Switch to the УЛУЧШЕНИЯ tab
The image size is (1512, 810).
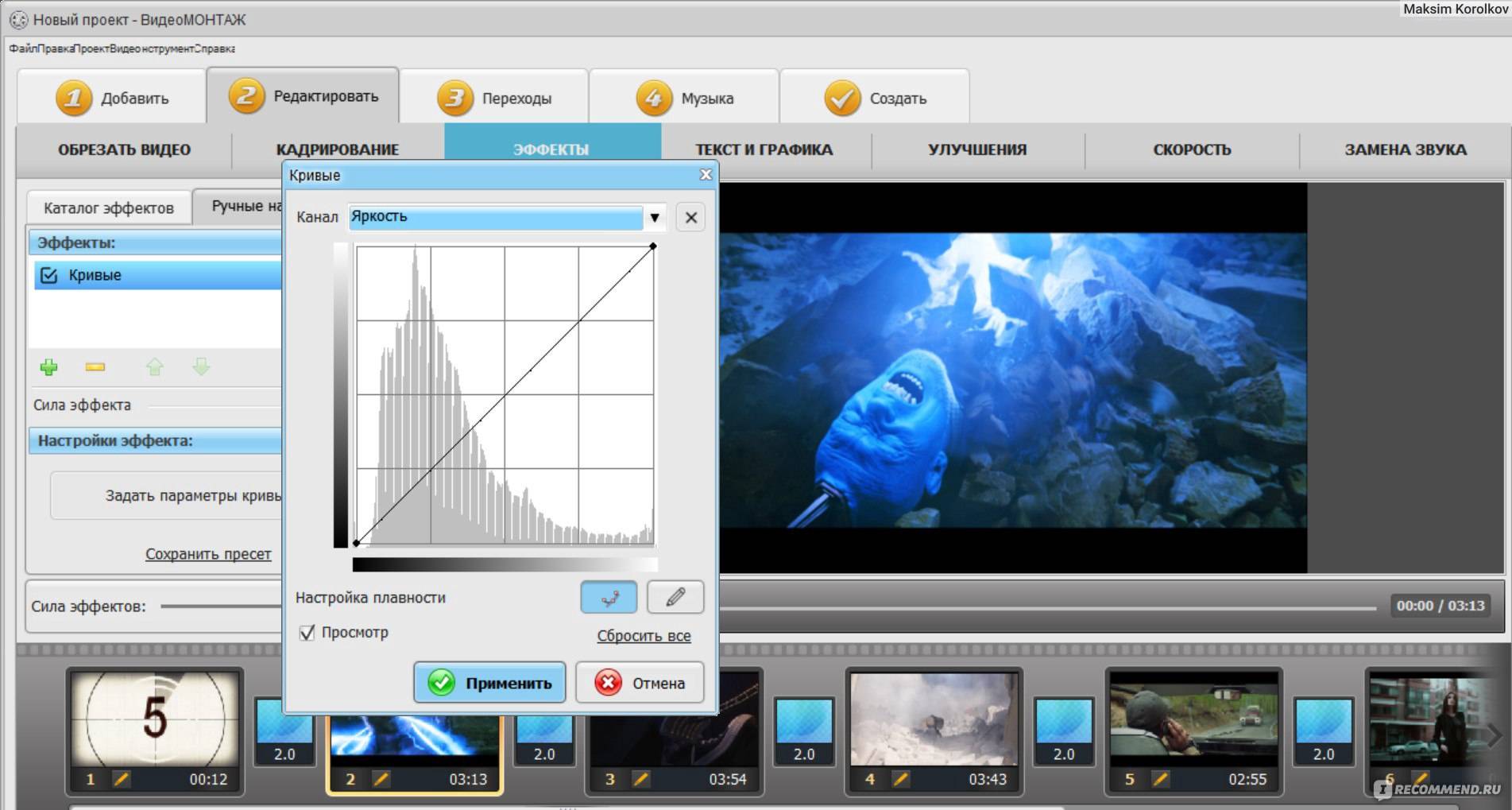(976, 149)
